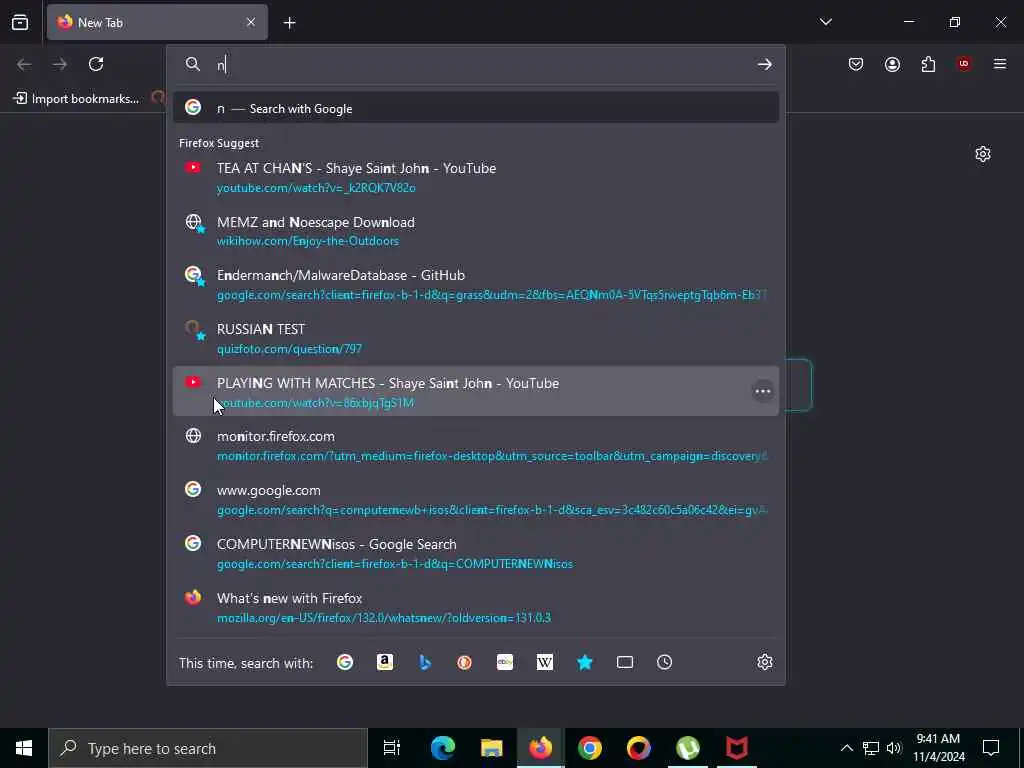Open Windows notification center icon
The height and width of the screenshot is (768, 1024).
(x=991, y=748)
